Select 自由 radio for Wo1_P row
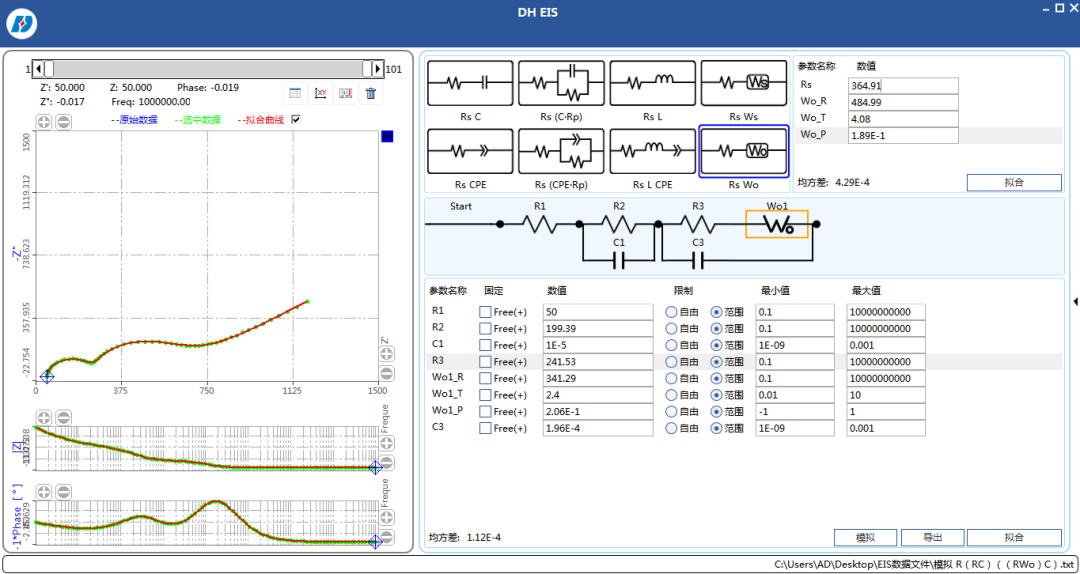Screen dimensions: 1080x574 [671, 411]
